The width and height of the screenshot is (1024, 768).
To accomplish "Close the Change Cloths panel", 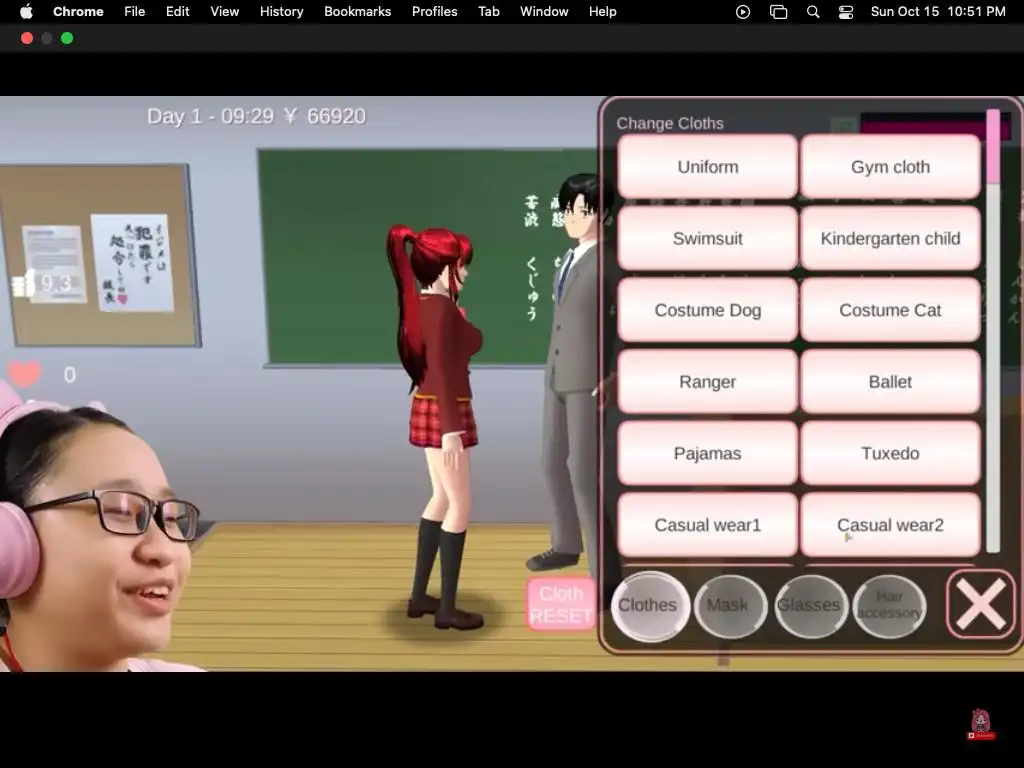I will pyautogui.click(x=980, y=604).
